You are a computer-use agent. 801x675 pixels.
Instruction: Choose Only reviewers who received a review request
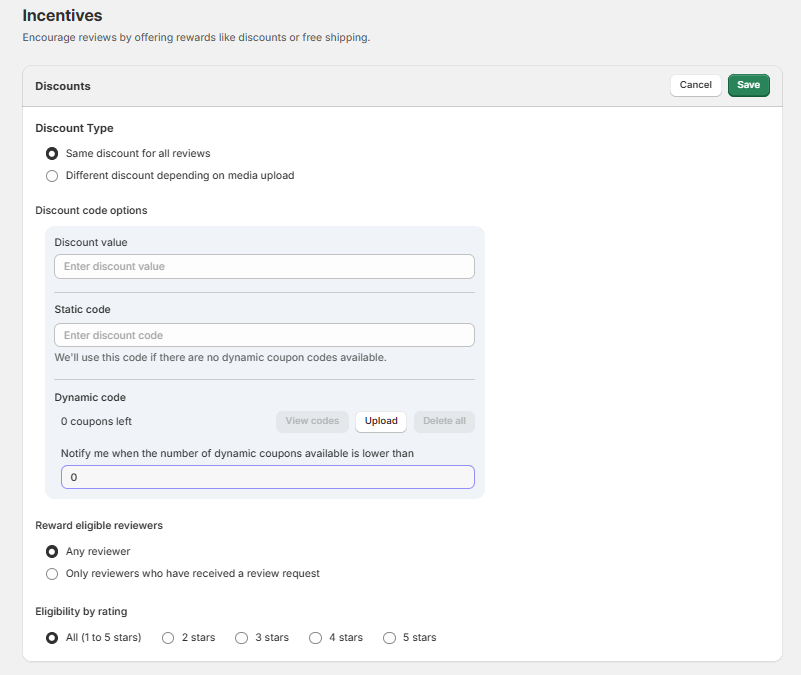[52, 574]
